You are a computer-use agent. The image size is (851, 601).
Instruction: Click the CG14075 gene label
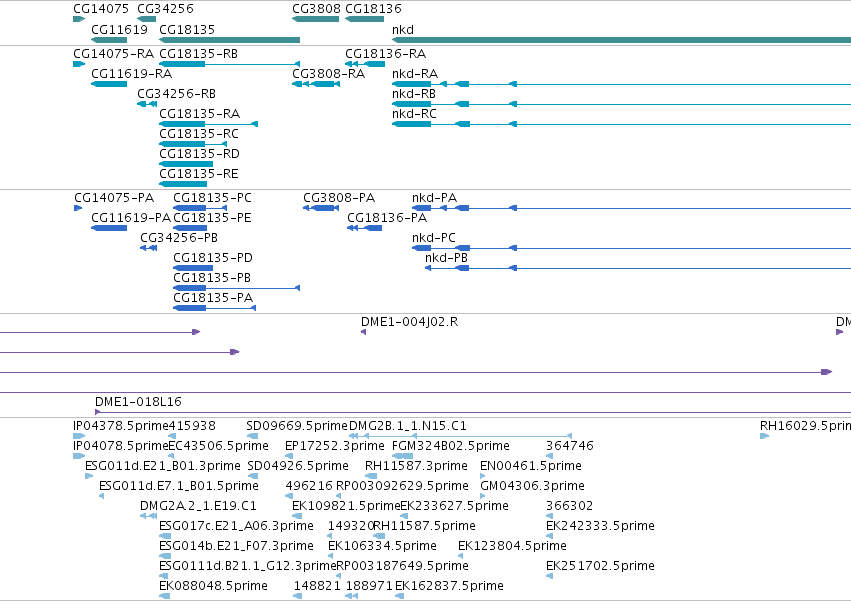click(x=101, y=9)
